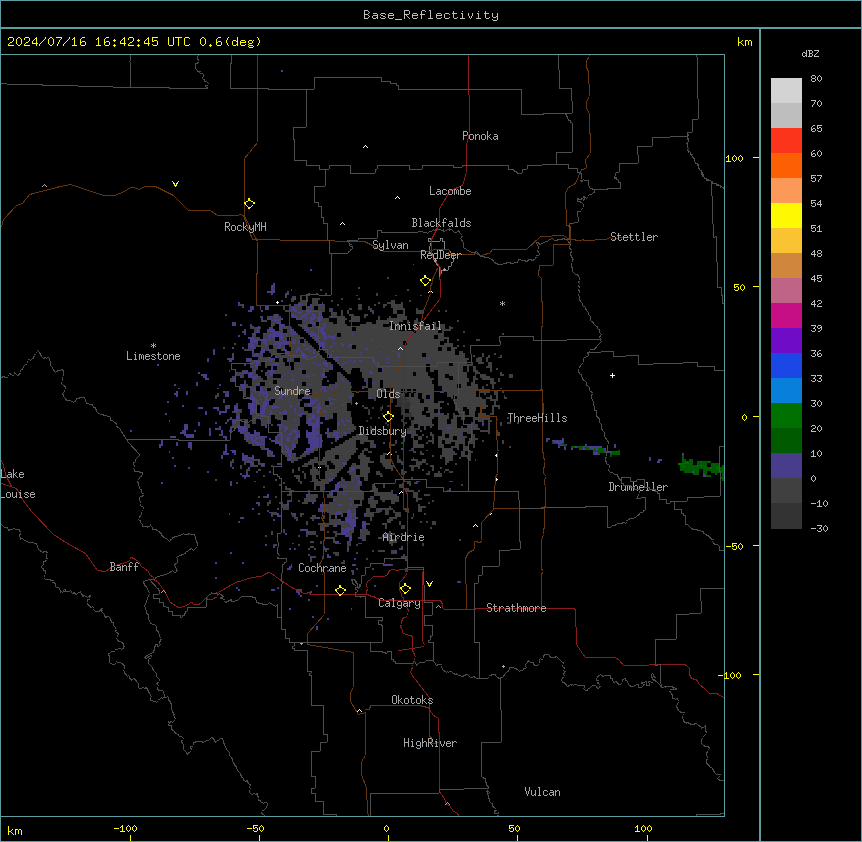Click the km unit label in the top-right corner
This screenshot has height=842, width=862.
[x=744, y=42]
